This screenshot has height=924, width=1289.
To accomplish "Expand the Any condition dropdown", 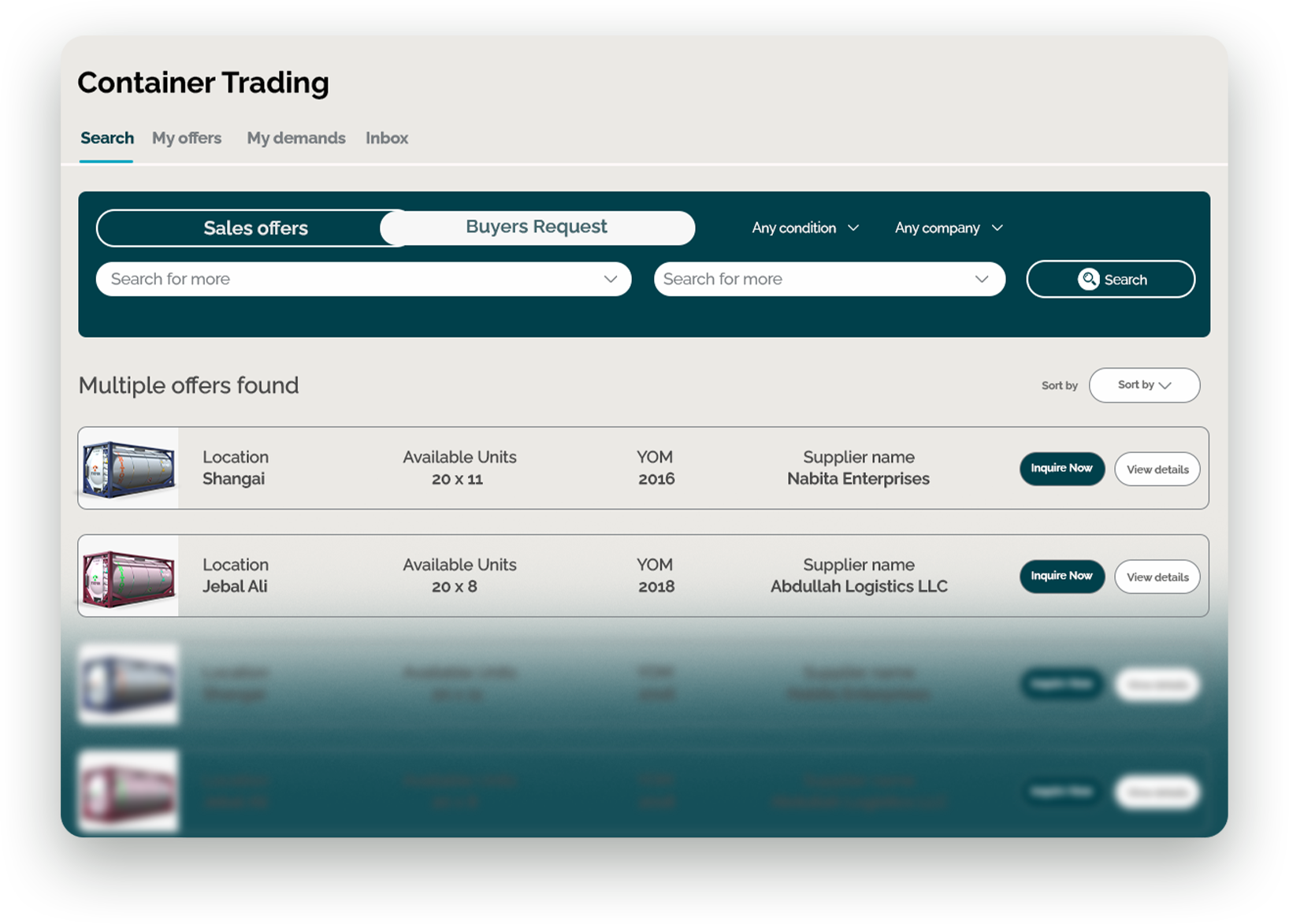I will click(804, 228).
